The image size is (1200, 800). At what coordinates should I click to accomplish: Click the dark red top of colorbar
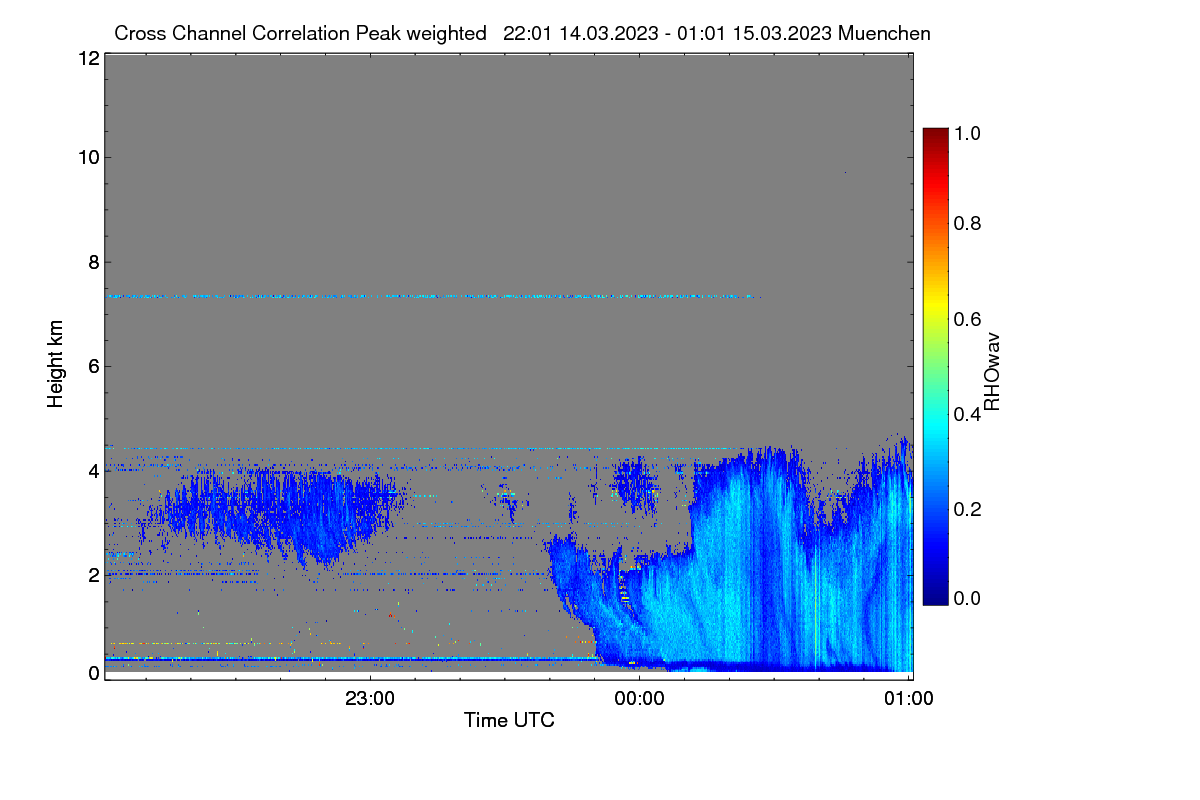point(935,135)
